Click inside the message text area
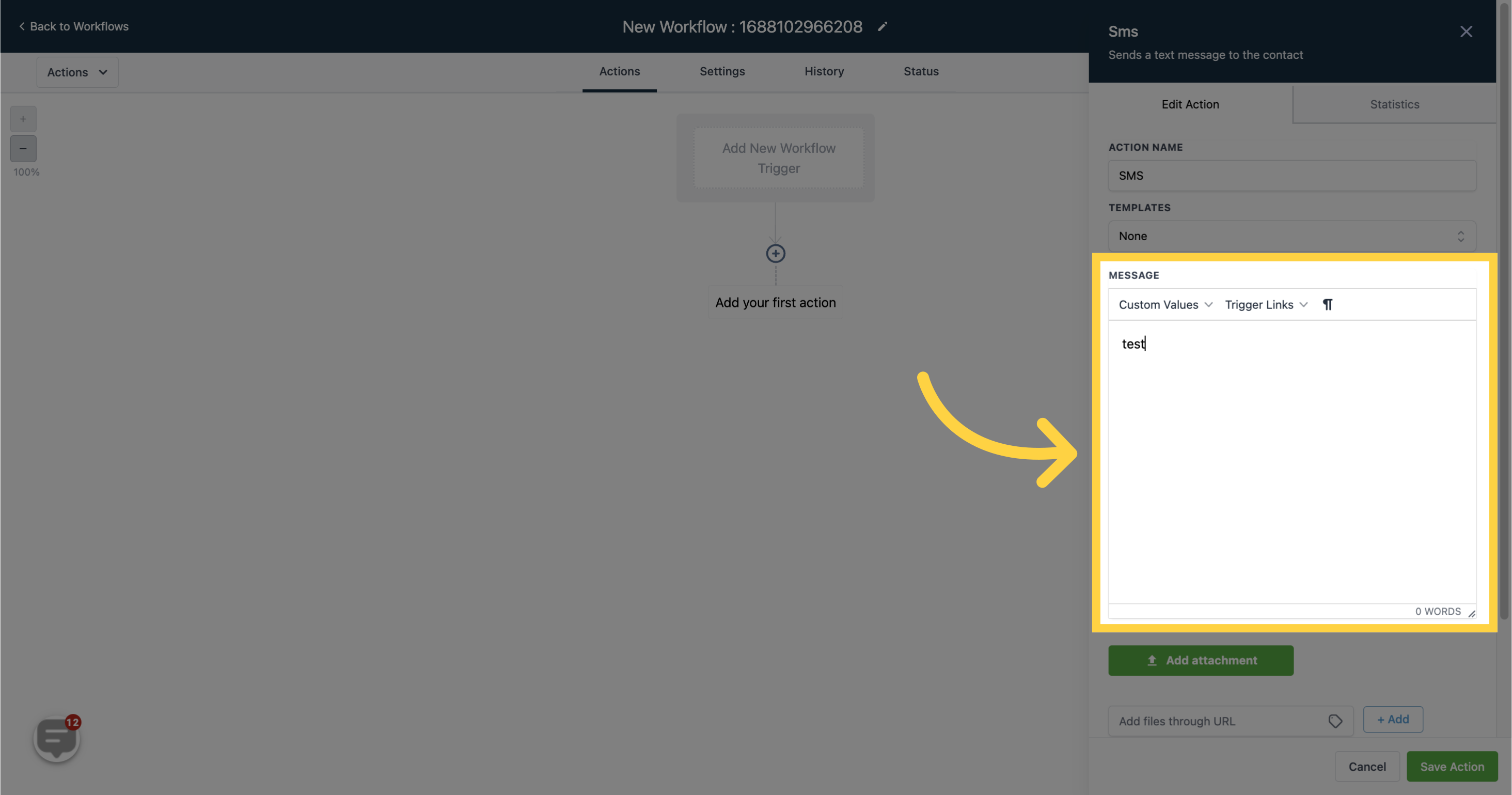 coord(1291,461)
